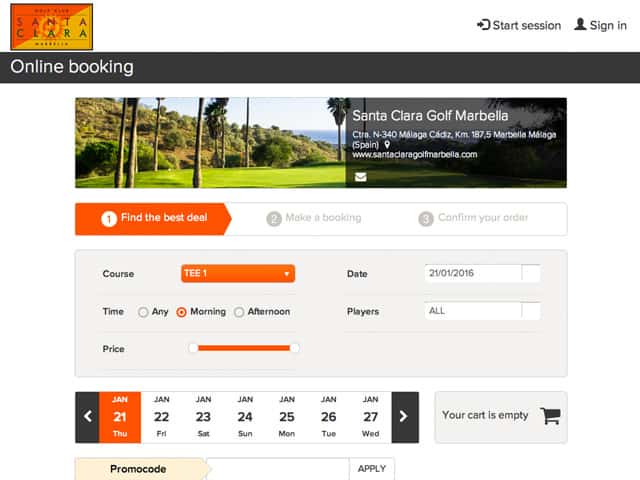Click the Santa Clara Golf Marbella title
The image size is (640, 480).
430,116
